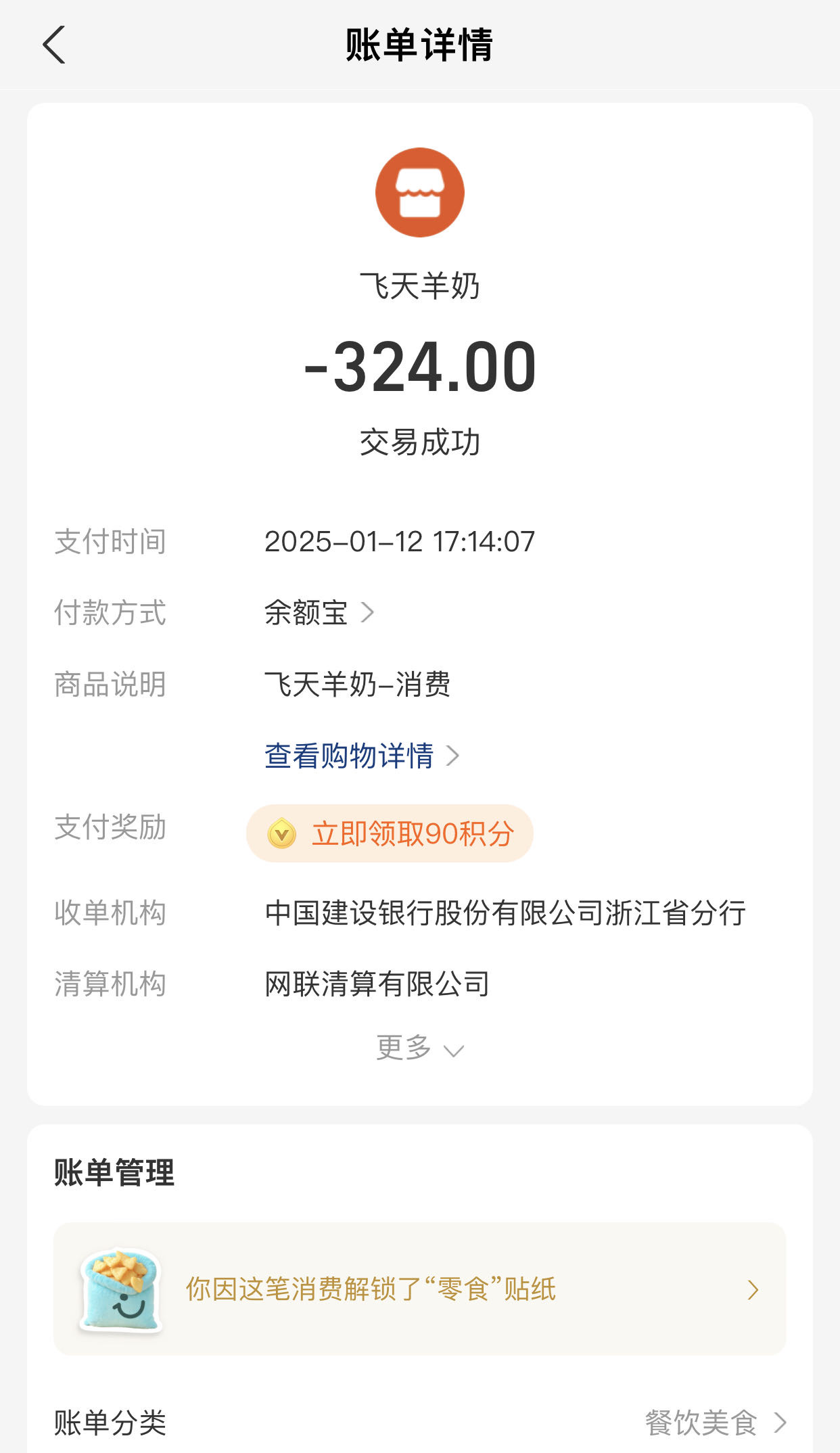840x1453 pixels.
Task: Open the 查看购物详情 link
Action: (x=349, y=756)
